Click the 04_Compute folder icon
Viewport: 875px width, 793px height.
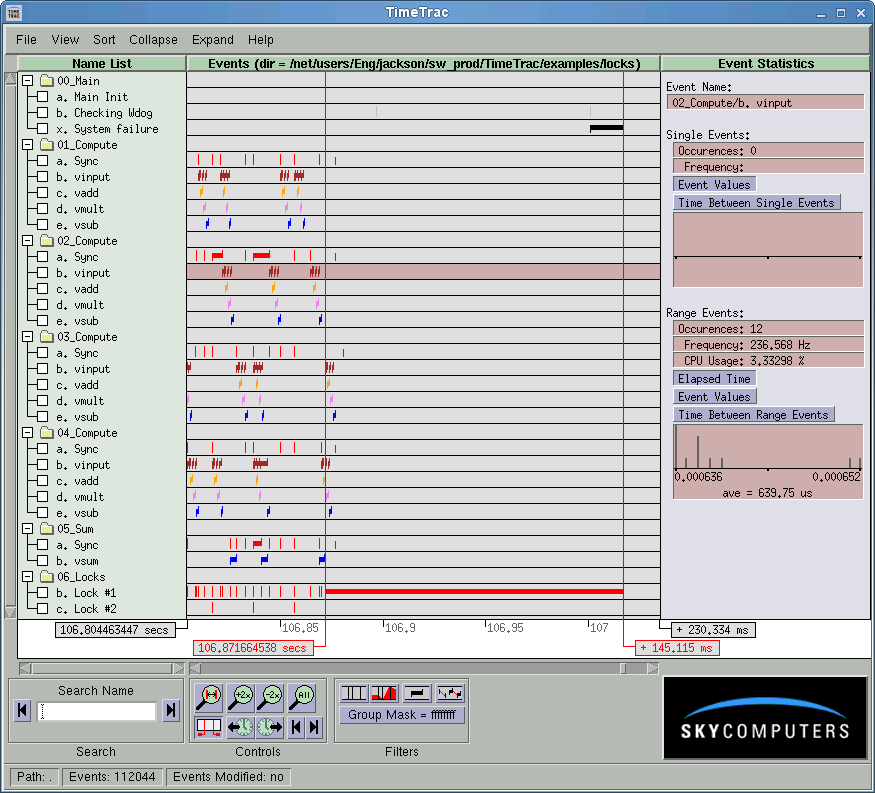click(47, 433)
